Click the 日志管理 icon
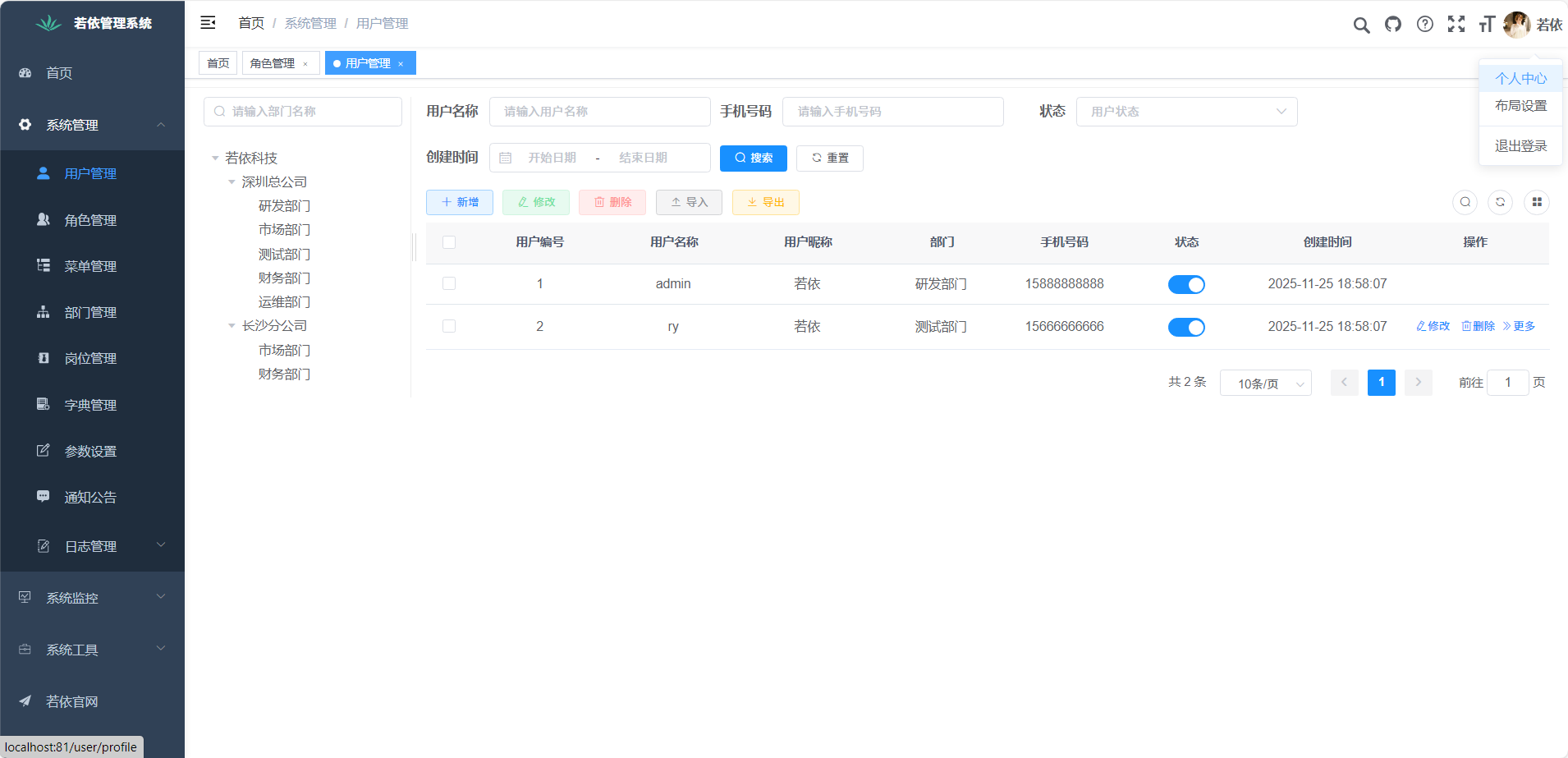The height and width of the screenshot is (758, 1568). [x=44, y=546]
